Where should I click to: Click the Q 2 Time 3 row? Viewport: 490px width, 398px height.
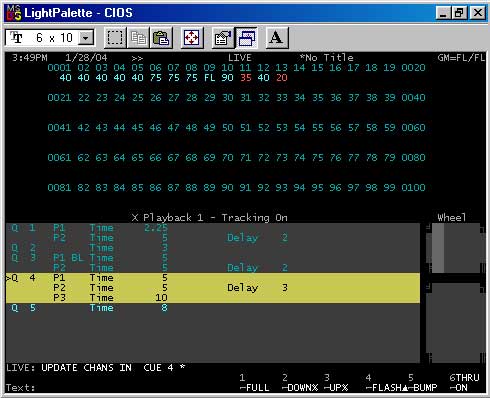213,248
